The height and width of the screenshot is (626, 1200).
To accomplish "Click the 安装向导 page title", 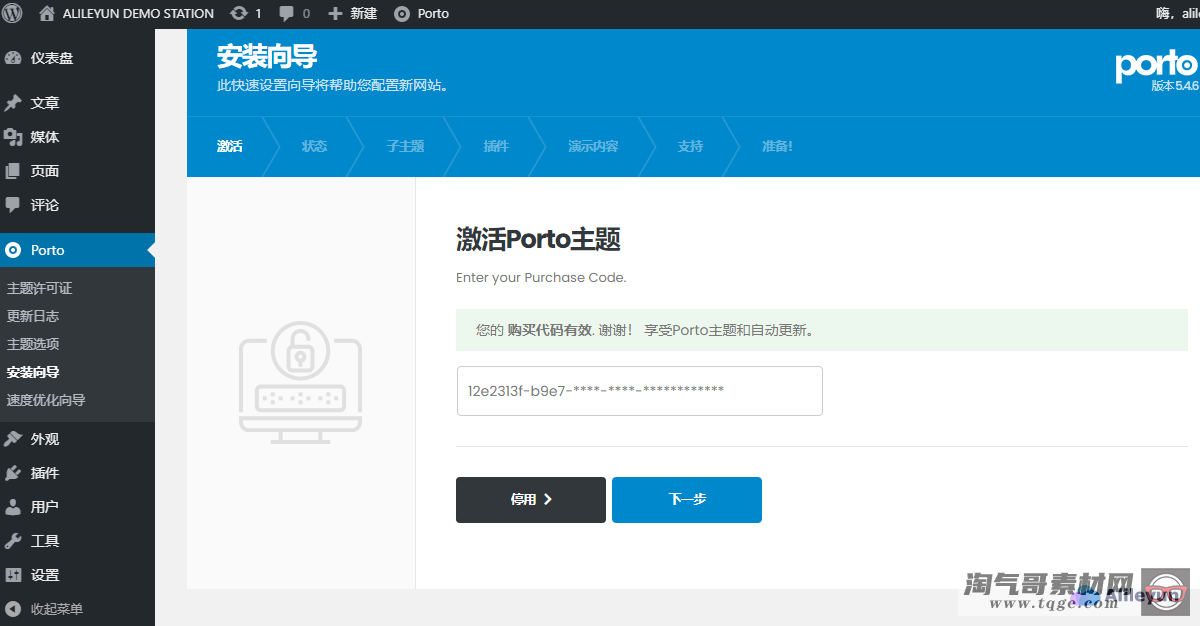I will 267,57.
